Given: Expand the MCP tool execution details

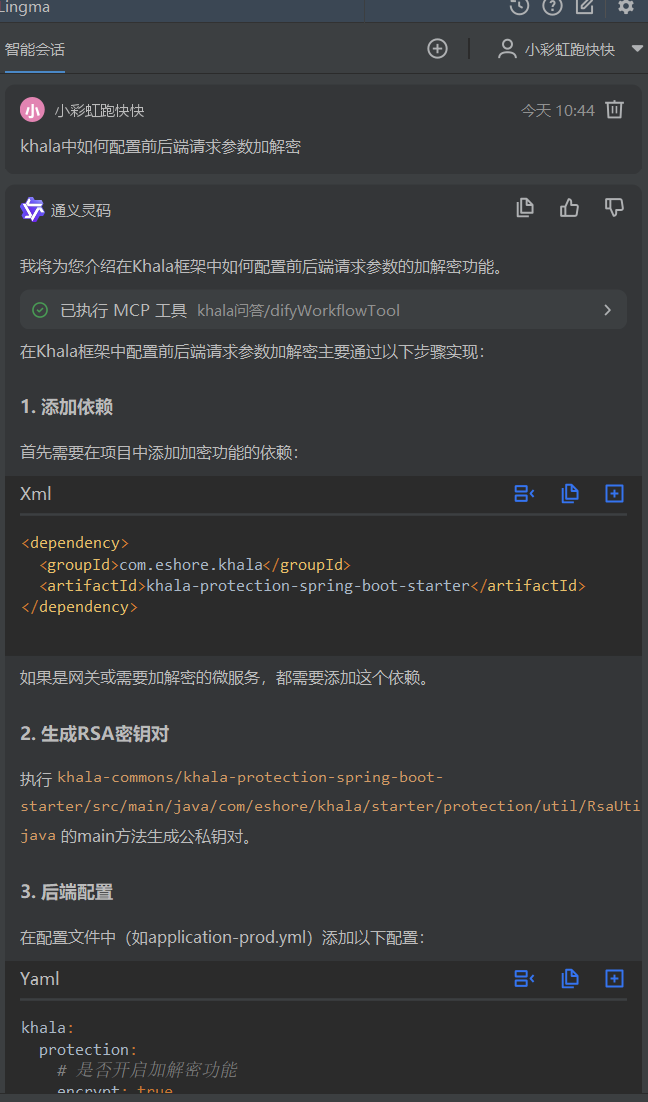Looking at the screenshot, I should coord(607,310).
